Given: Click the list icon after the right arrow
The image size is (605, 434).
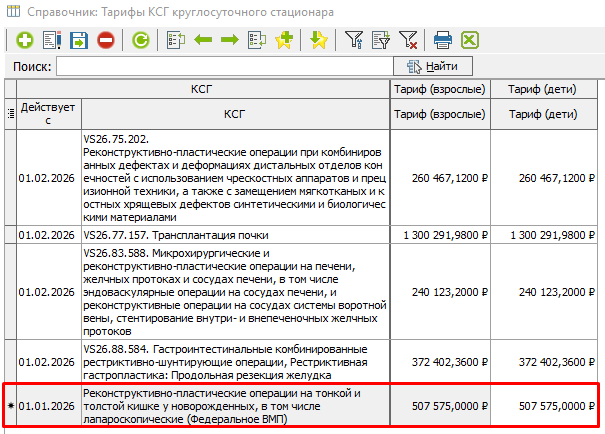Looking at the screenshot, I should (x=257, y=40).
